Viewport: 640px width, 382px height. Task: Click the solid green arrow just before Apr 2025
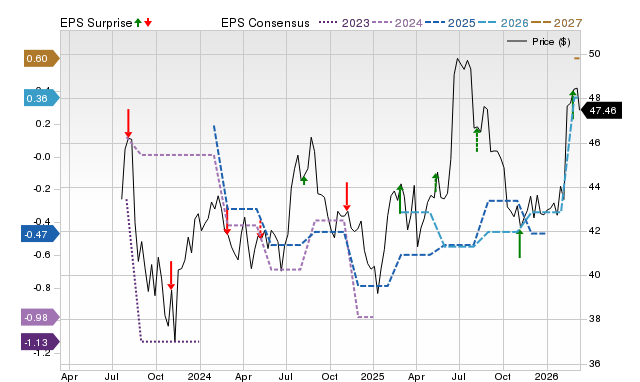pos(400,199)
